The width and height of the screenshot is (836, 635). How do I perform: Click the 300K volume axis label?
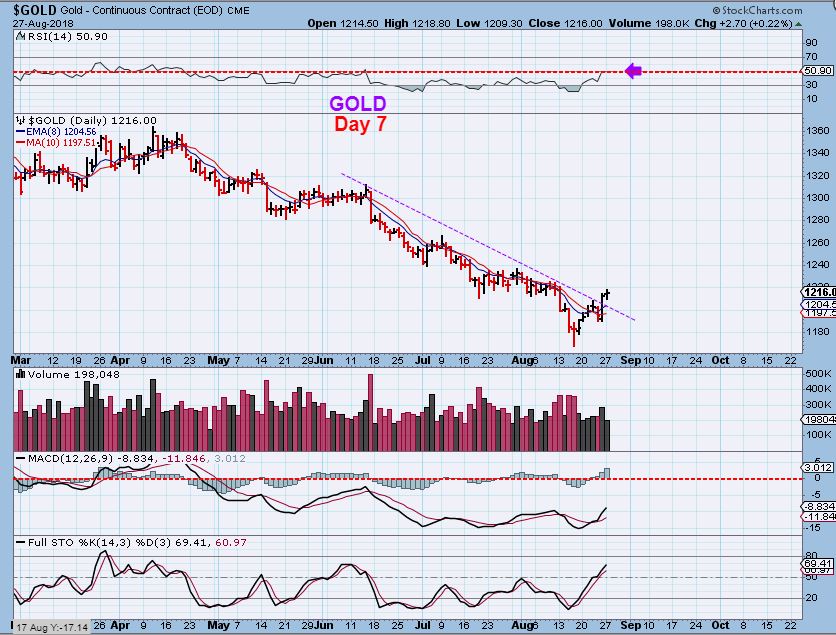pos(818,404)
